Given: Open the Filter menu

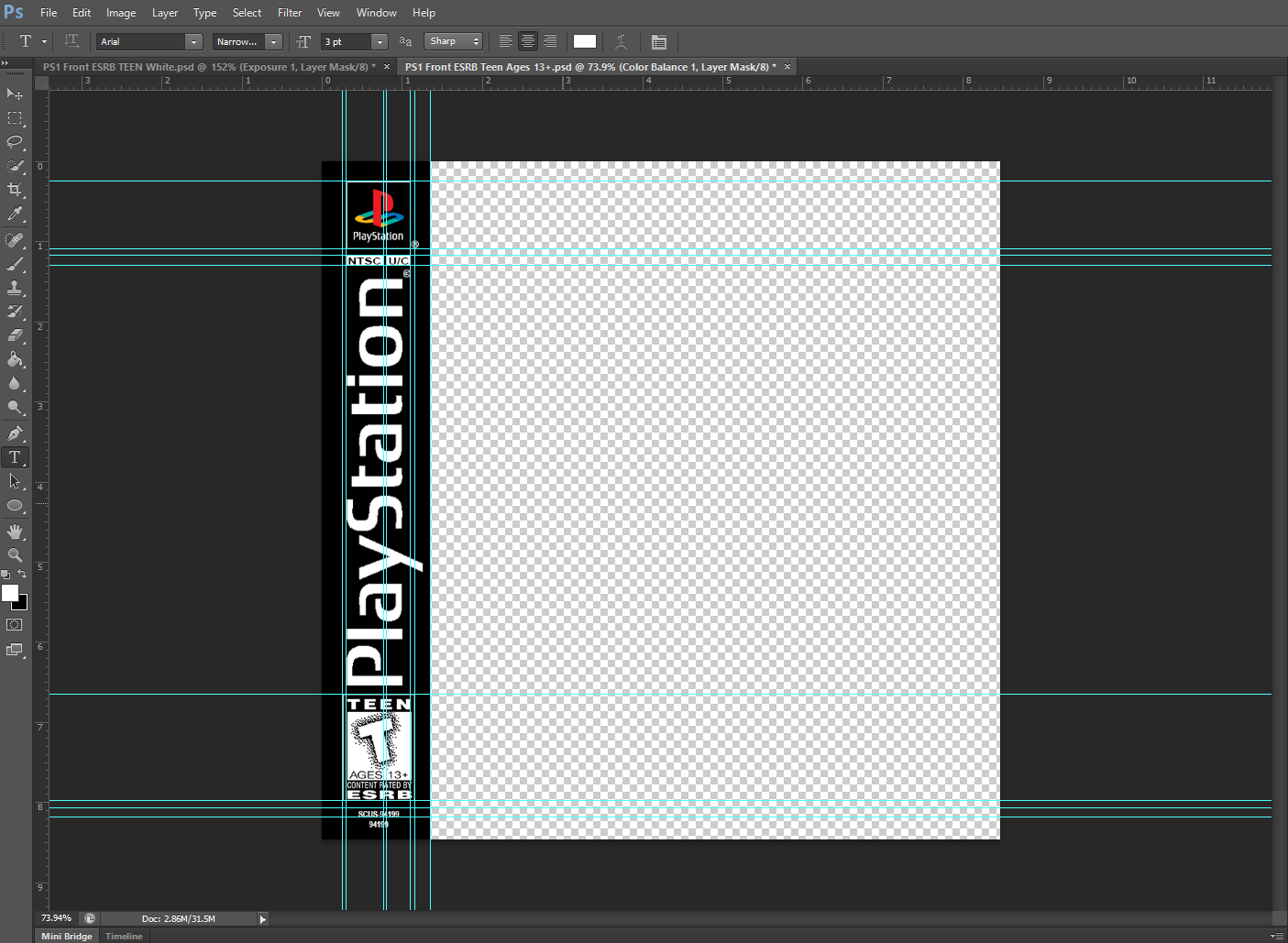Looking at the screenshot, I should (x=290, y=13).
